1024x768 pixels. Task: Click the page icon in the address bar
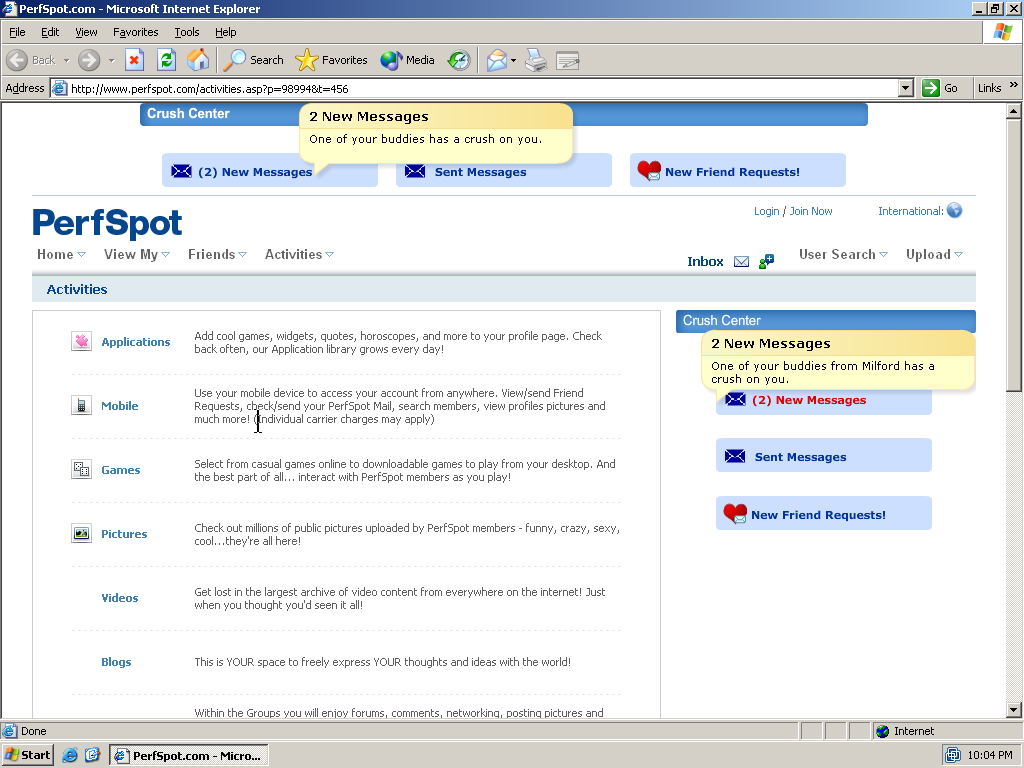click(x=59, y=88)
